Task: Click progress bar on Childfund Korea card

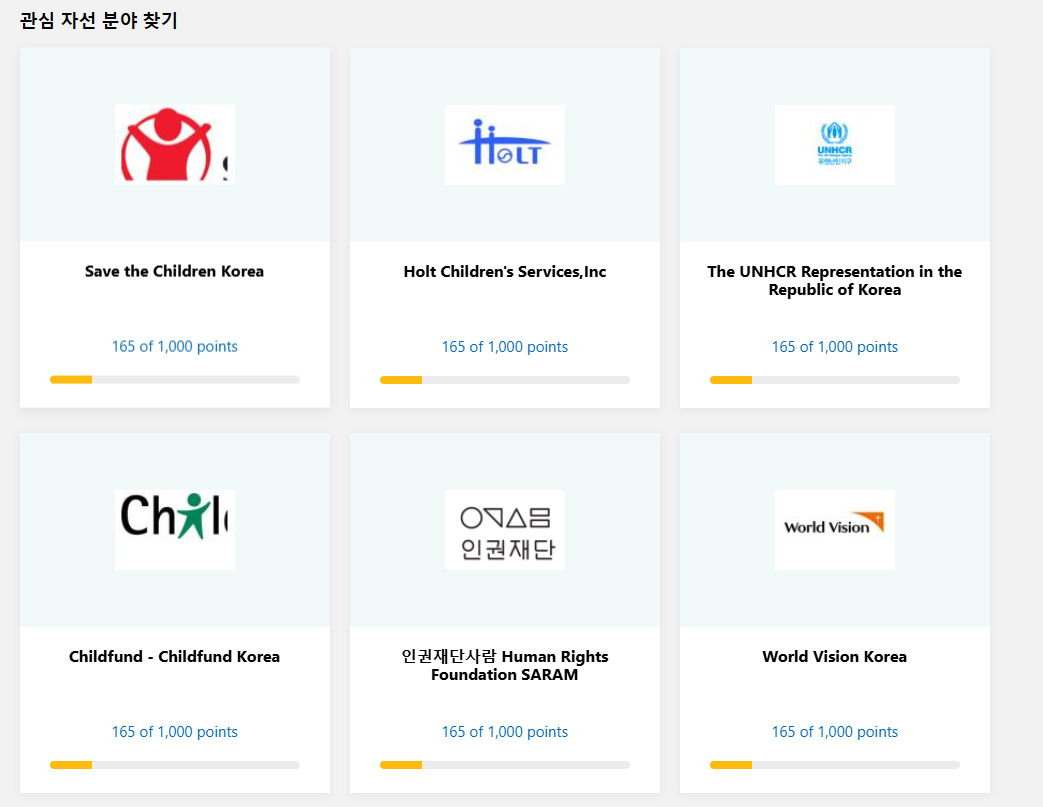Action: click(175, 765)
